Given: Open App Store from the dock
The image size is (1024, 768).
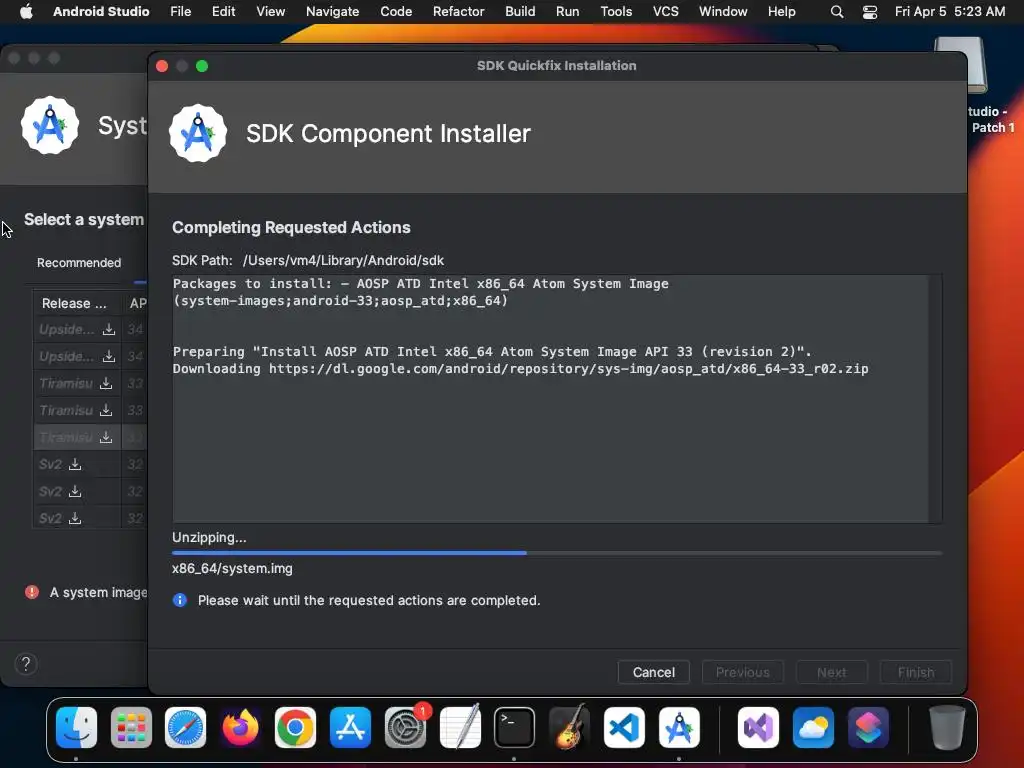Looking at the screenshot, I should tap(350, 727).
